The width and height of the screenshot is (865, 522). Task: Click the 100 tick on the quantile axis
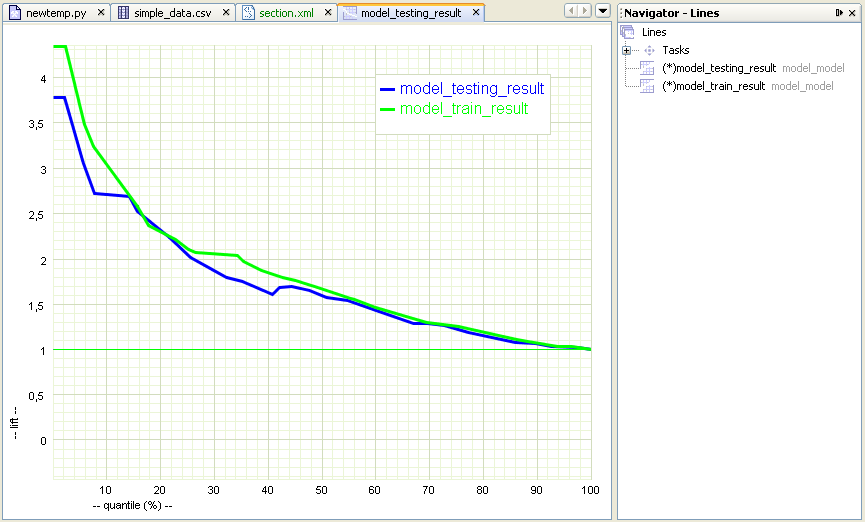[x=590, y=490]
